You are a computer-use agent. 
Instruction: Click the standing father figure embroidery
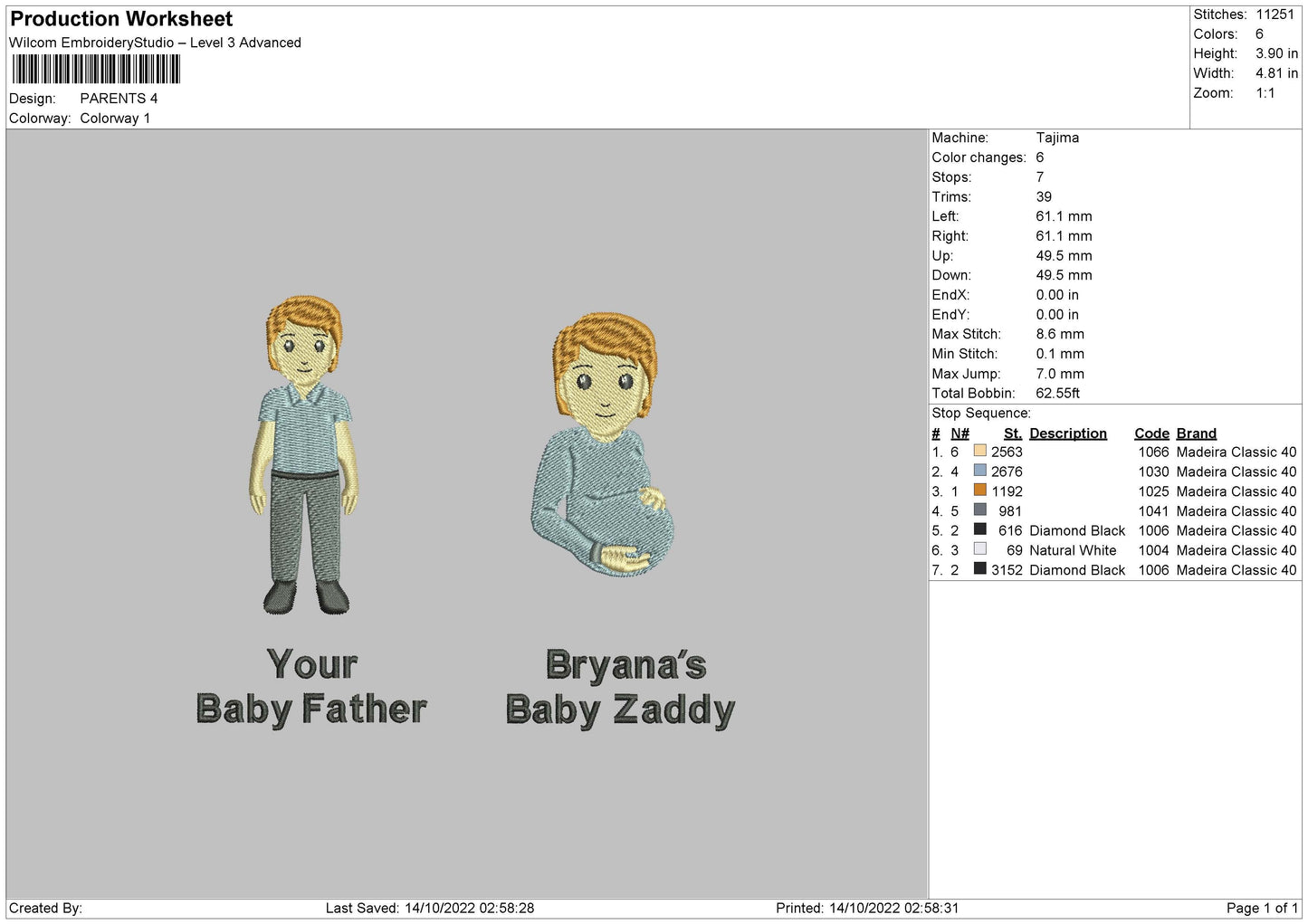(304, 455)
